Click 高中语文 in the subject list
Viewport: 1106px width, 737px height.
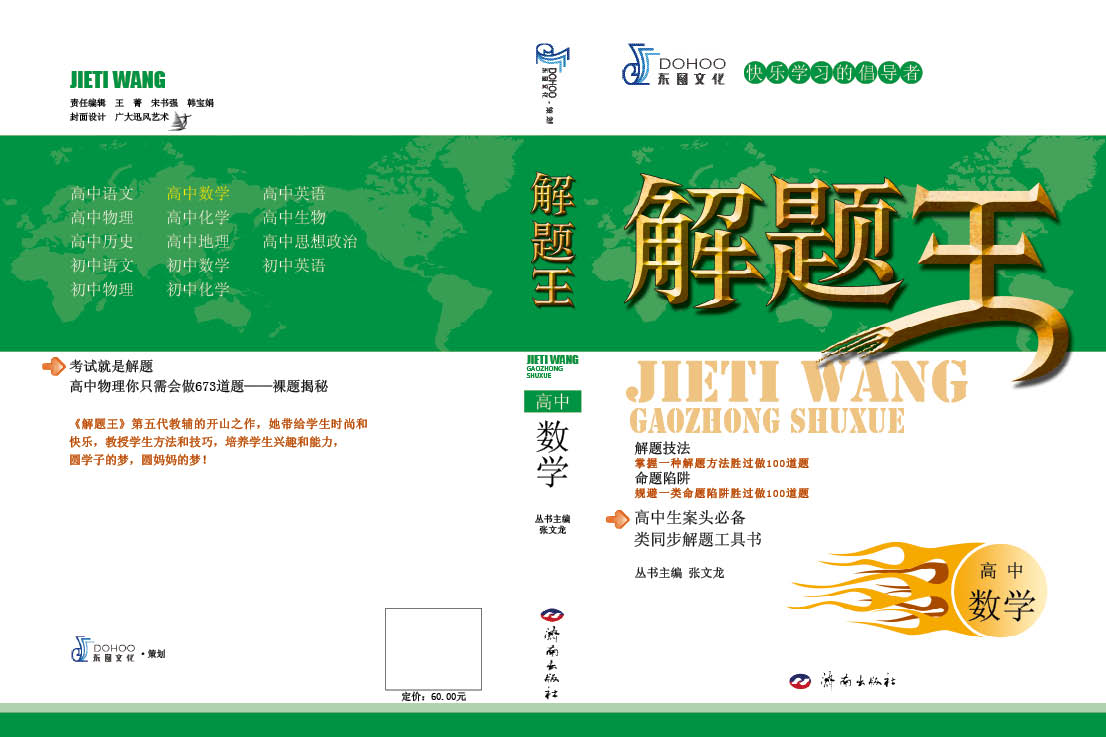click(x=102, y=193)
